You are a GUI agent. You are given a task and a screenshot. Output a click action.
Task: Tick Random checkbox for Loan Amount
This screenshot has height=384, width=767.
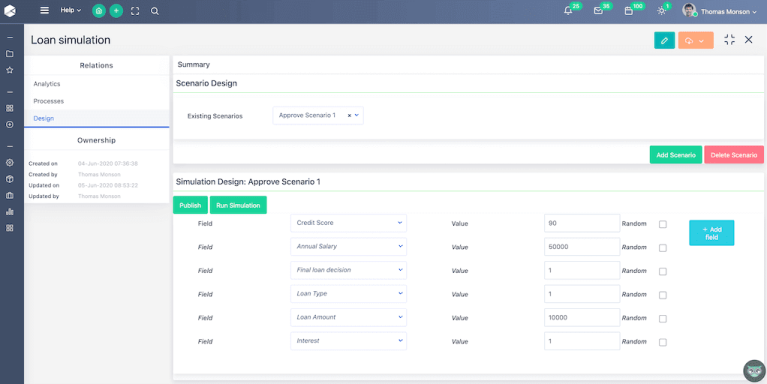coord(663,319)
